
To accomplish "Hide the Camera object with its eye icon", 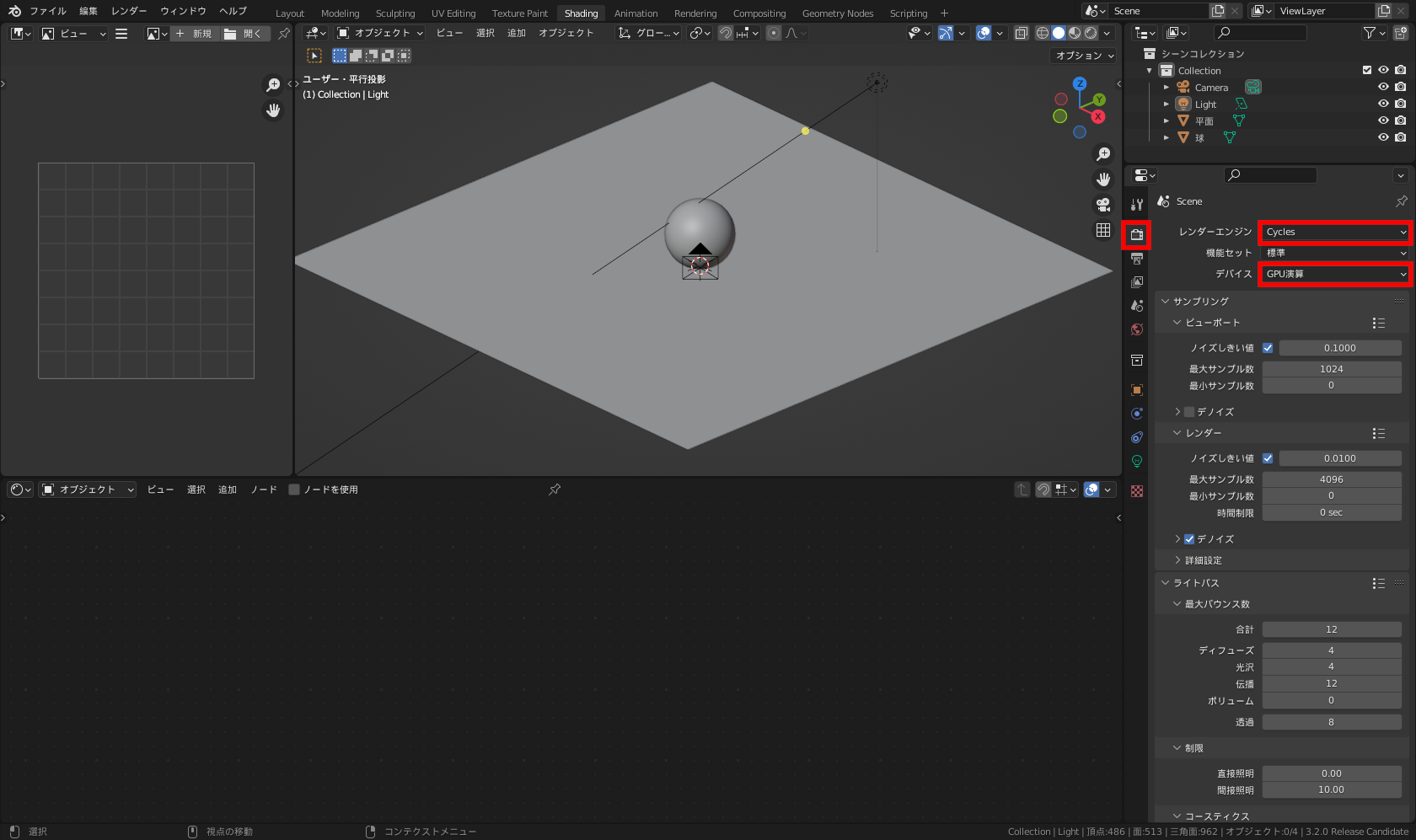I will tap(1383, 87).
